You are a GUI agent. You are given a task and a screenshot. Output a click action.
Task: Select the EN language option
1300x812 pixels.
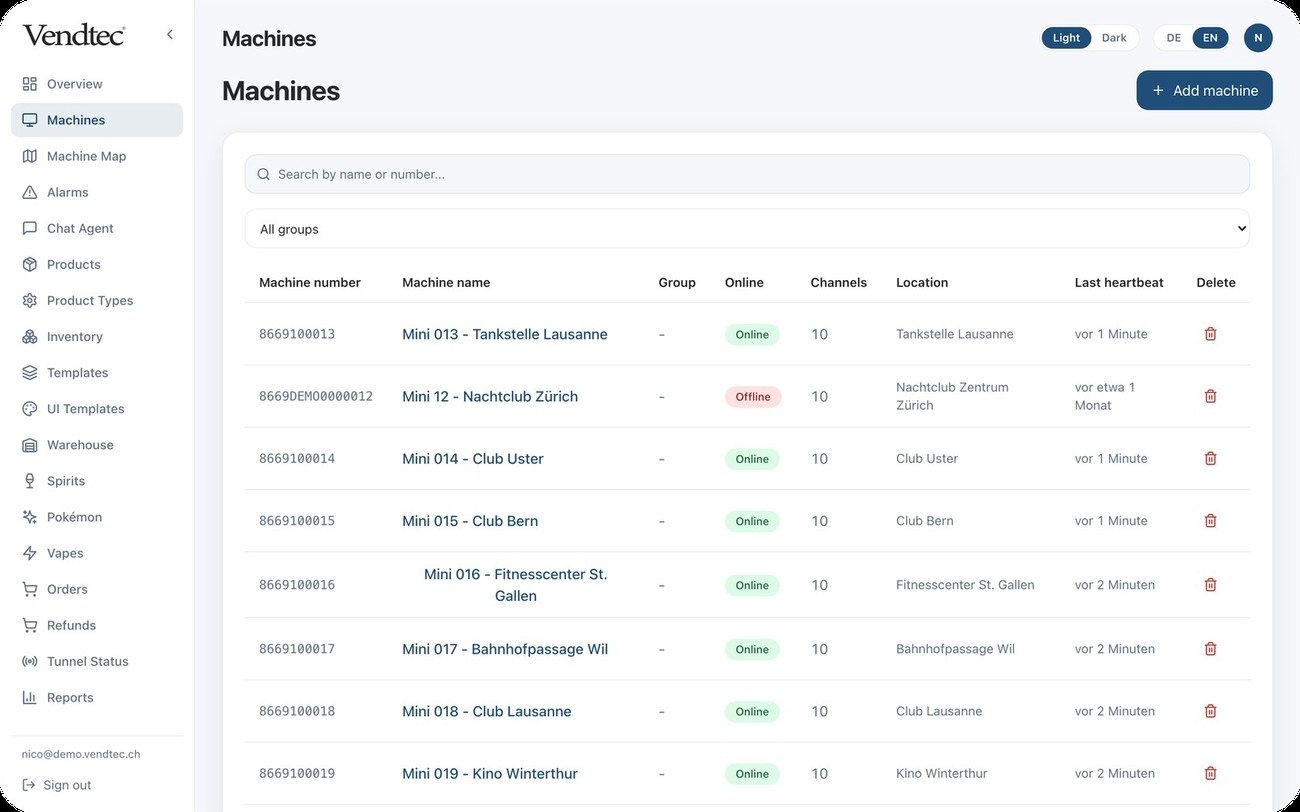tap(1210, 38)
